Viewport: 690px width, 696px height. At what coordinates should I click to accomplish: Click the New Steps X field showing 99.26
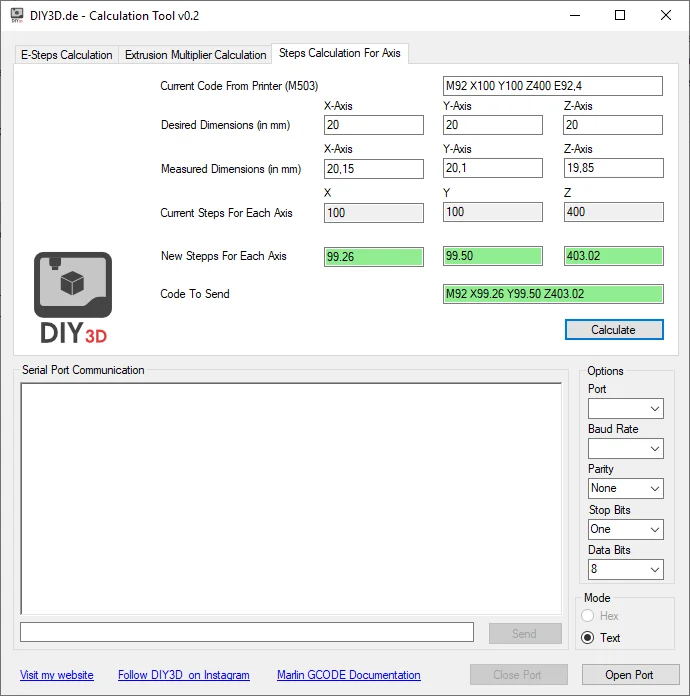pyautogui.click(x=374, y=257)
